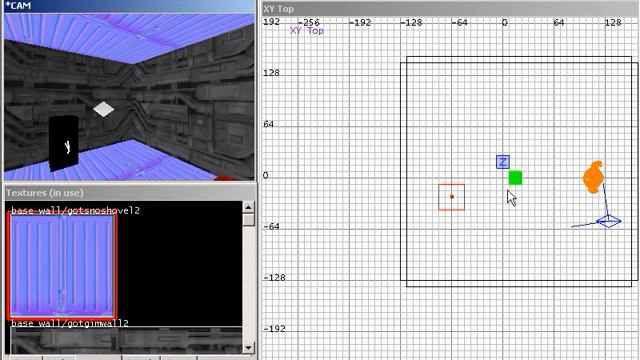Select the gotgimwall2 texture thumbnail

click(x=126, y=341)
